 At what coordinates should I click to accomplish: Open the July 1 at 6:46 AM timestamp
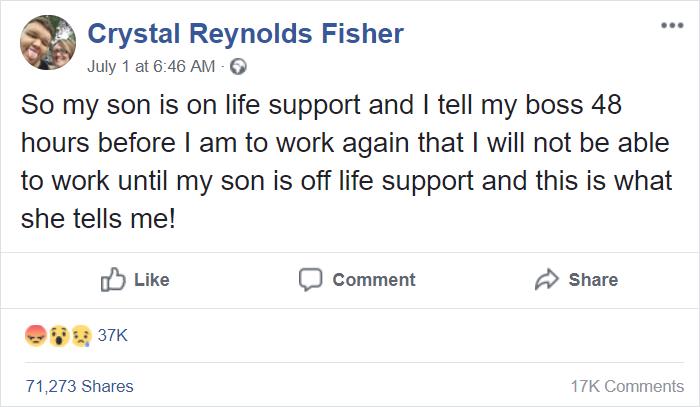click(151, 67)
